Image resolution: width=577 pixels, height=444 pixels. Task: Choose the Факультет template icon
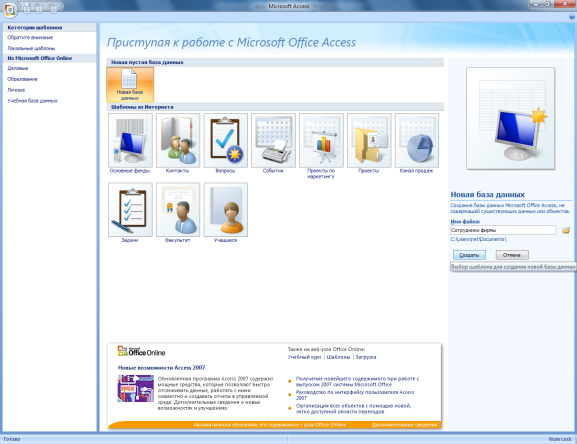coord(178,209)
